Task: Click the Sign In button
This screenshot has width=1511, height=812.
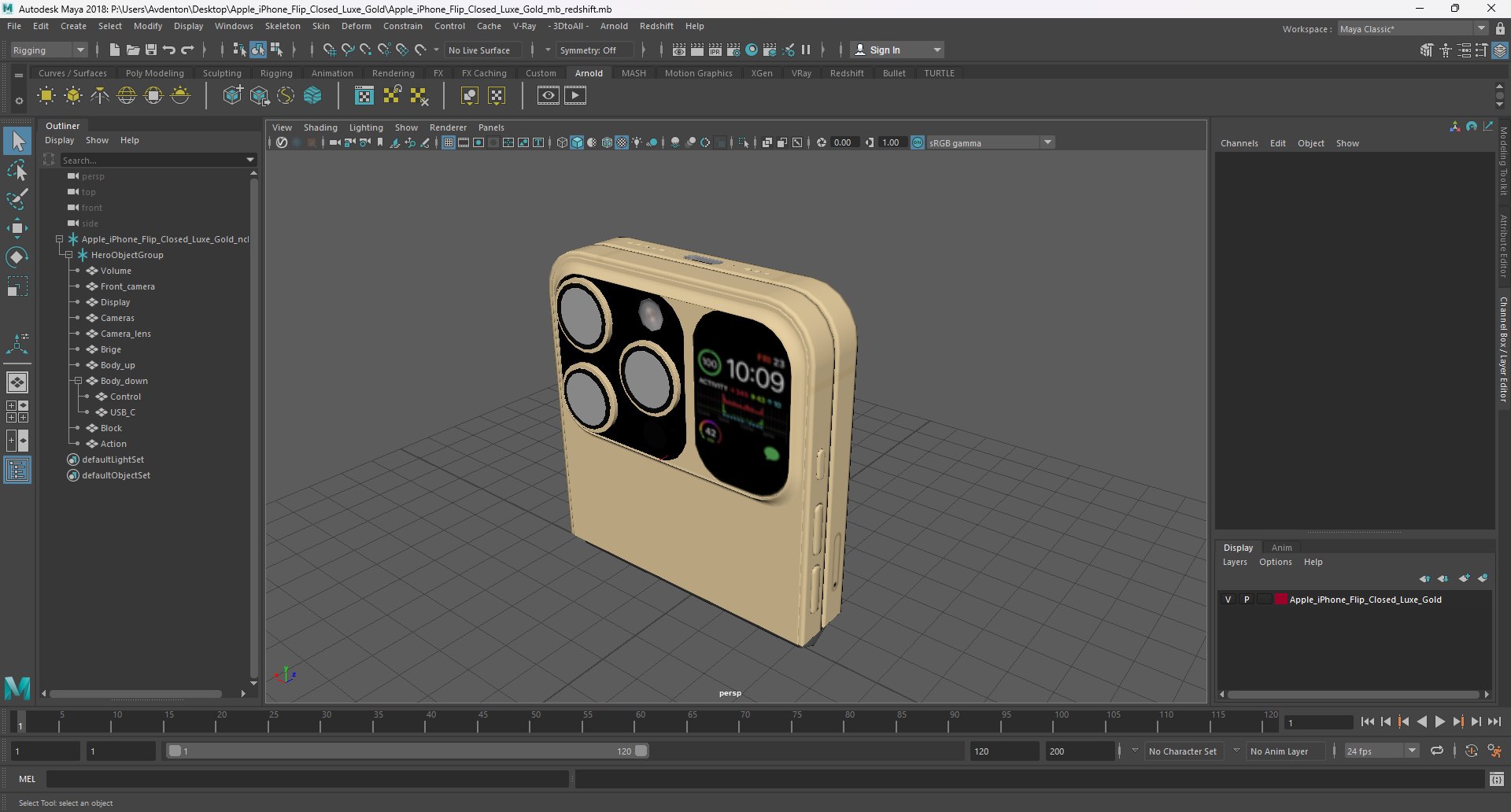Action: coord(885,50)
